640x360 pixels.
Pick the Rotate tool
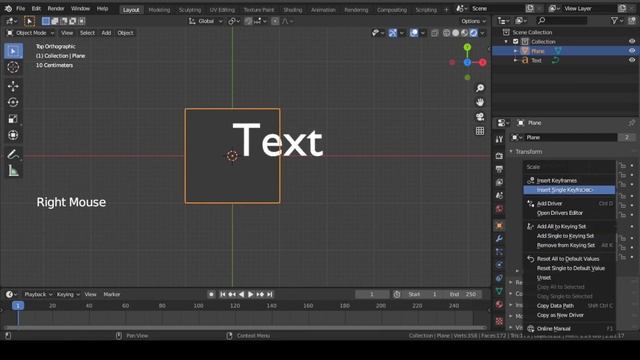pyautogui.click(x=13, y=102)
